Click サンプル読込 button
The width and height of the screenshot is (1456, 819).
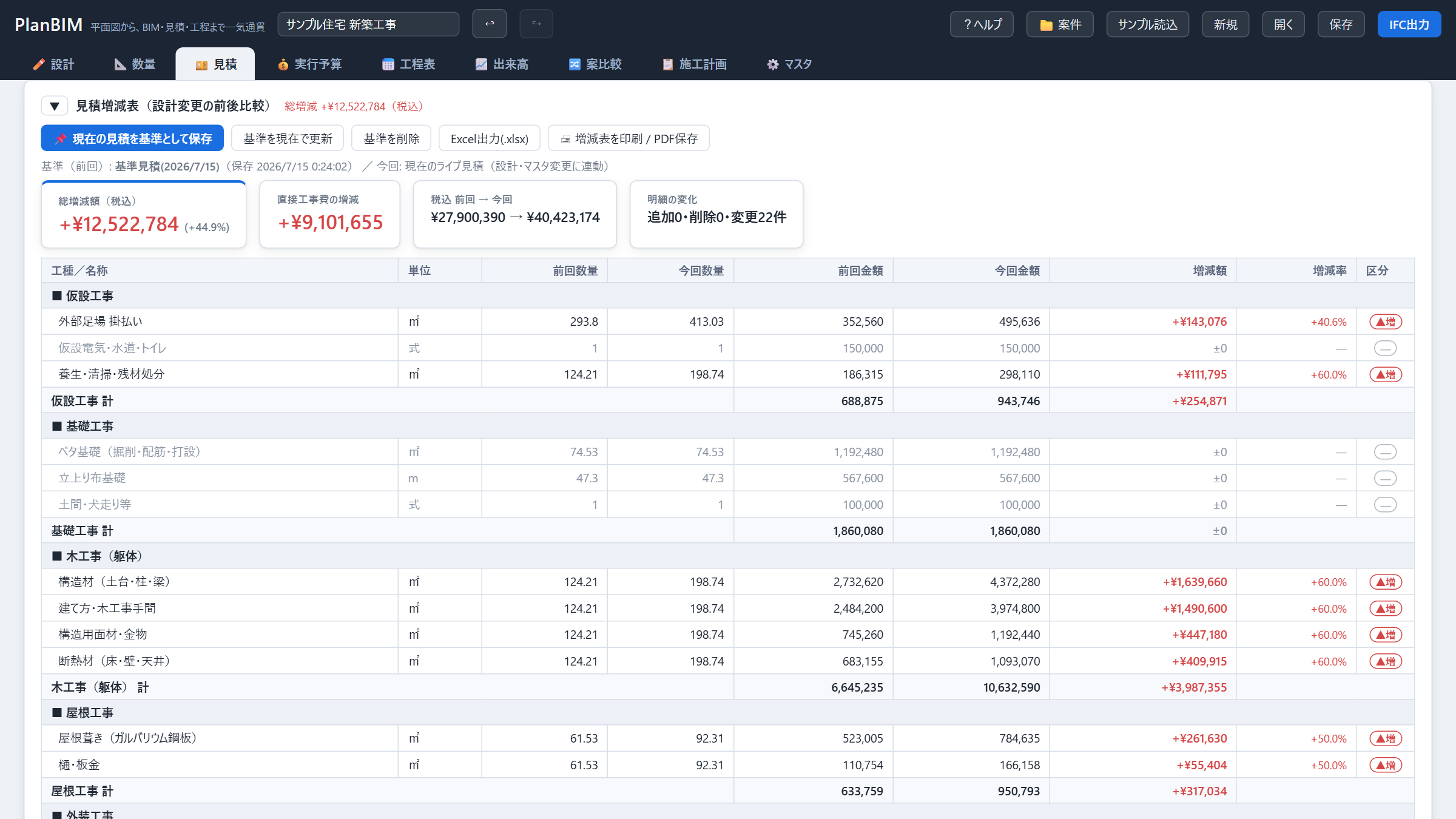pyautogui.click(x=1147, y=24)
